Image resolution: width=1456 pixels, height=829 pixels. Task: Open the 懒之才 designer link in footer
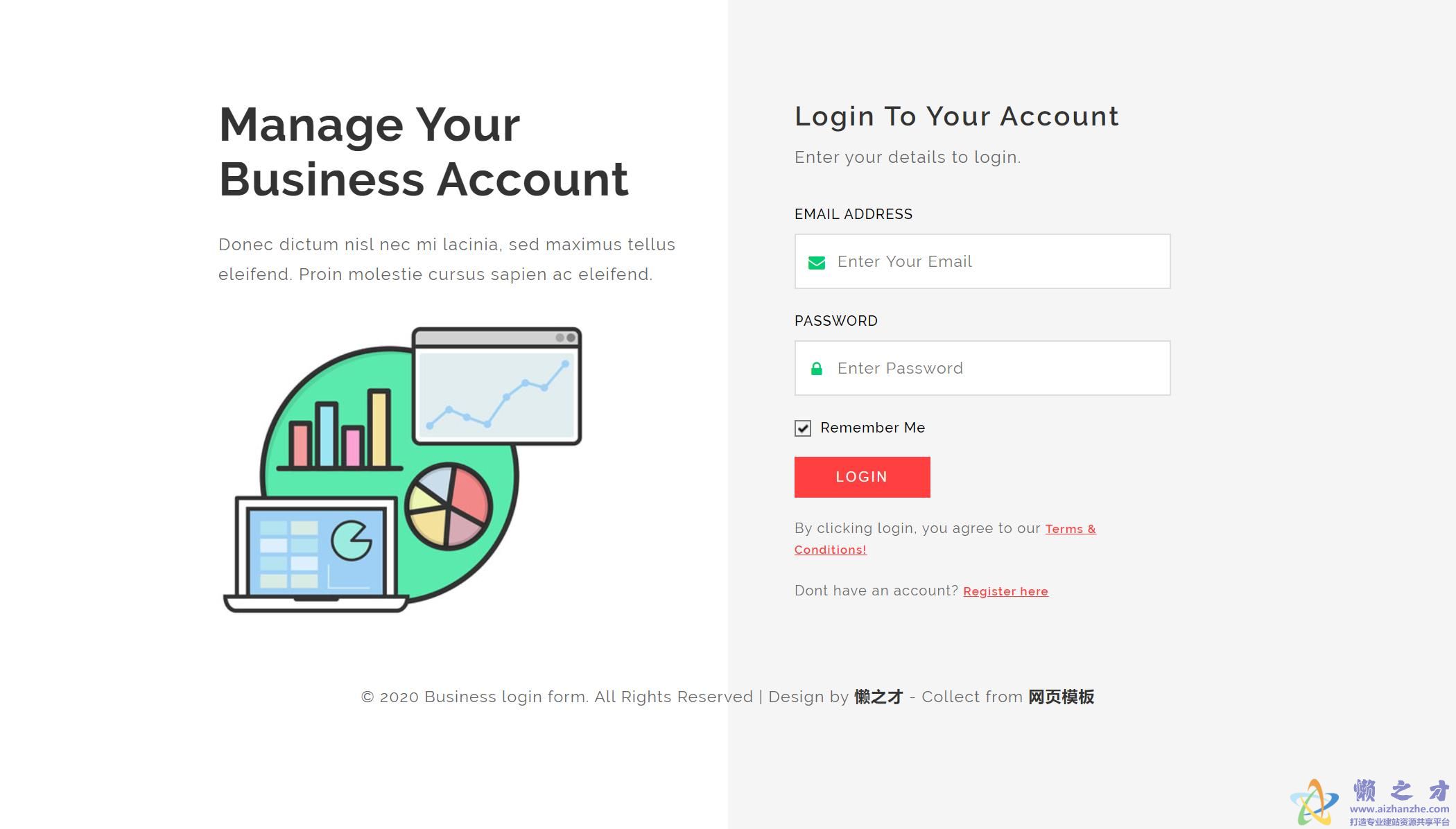point(878,697)
